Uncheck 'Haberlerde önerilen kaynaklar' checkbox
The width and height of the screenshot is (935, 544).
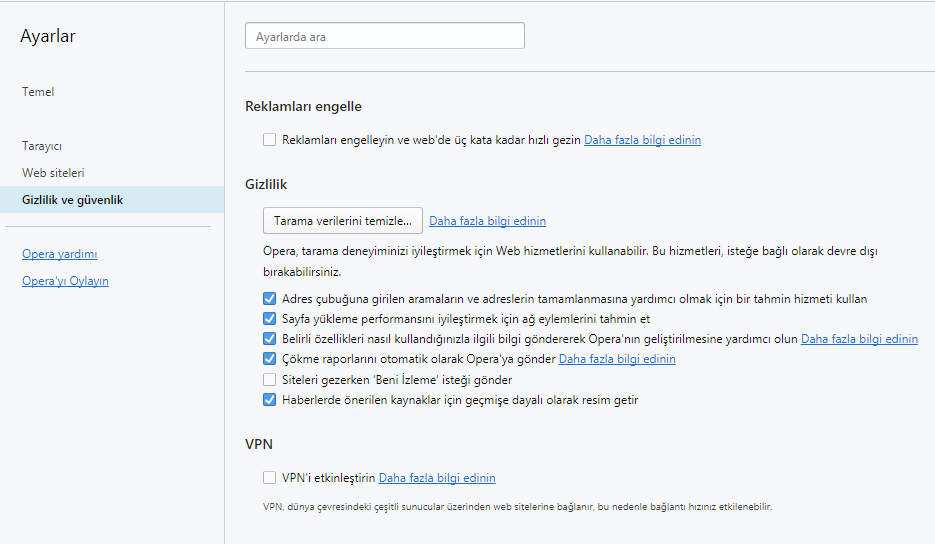click(x=270, y=400)
